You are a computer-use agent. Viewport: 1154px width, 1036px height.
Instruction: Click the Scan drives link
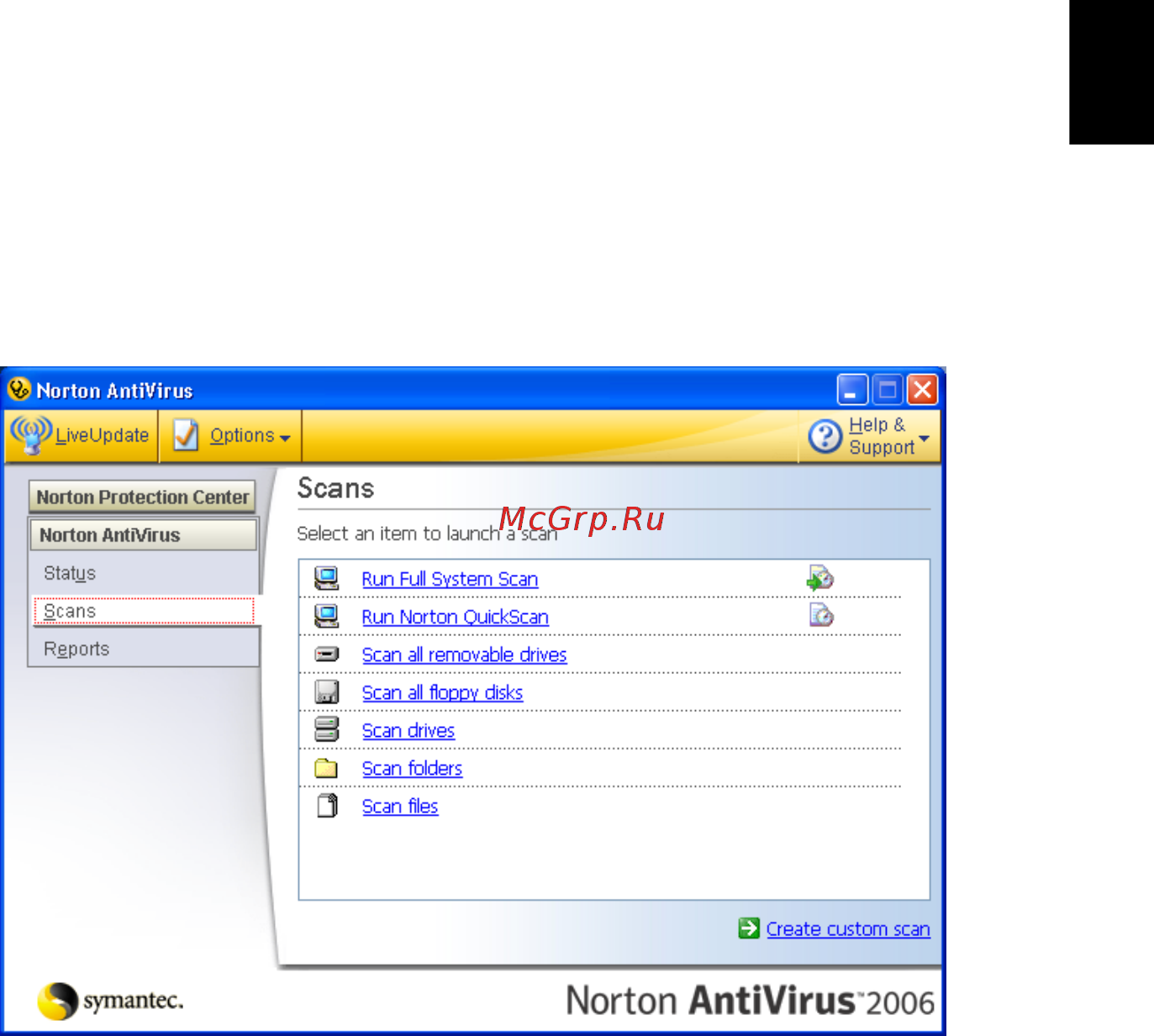(x=408, y=730)
